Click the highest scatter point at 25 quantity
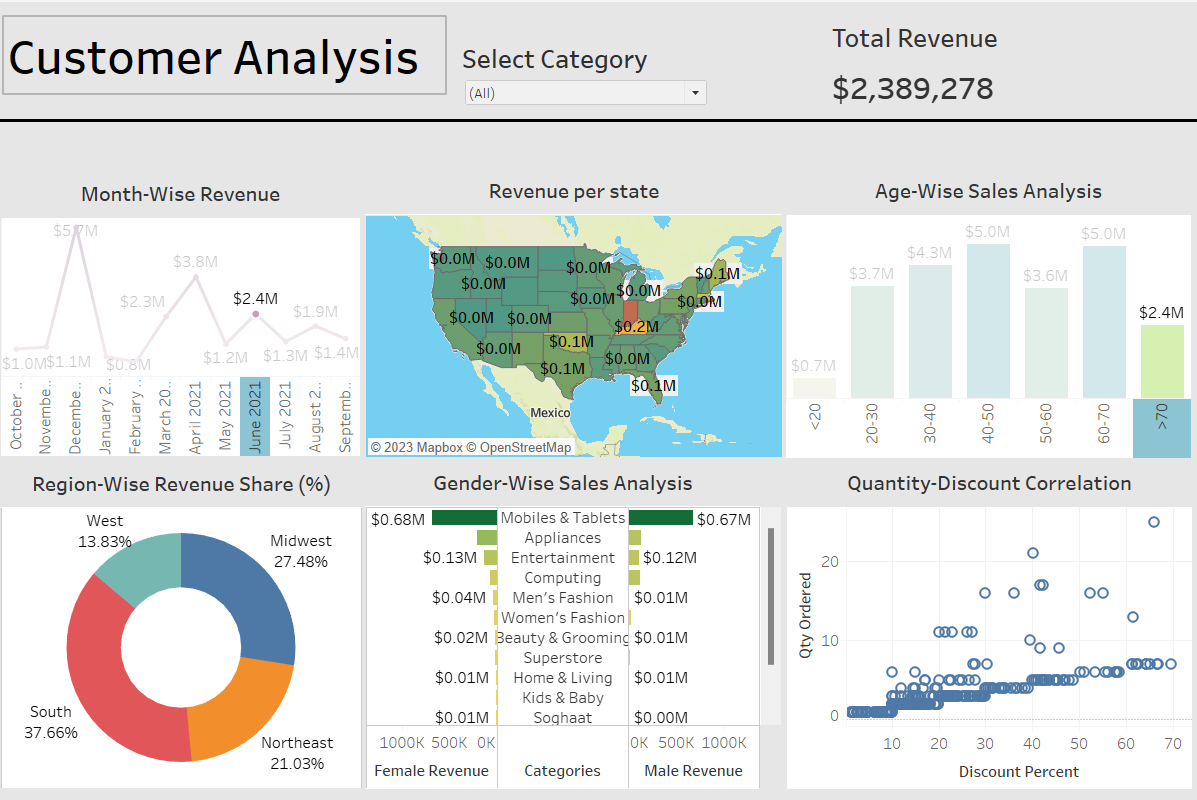Screen dimensions: 1197x800 pyautogui.click(x=1153, y=522)
